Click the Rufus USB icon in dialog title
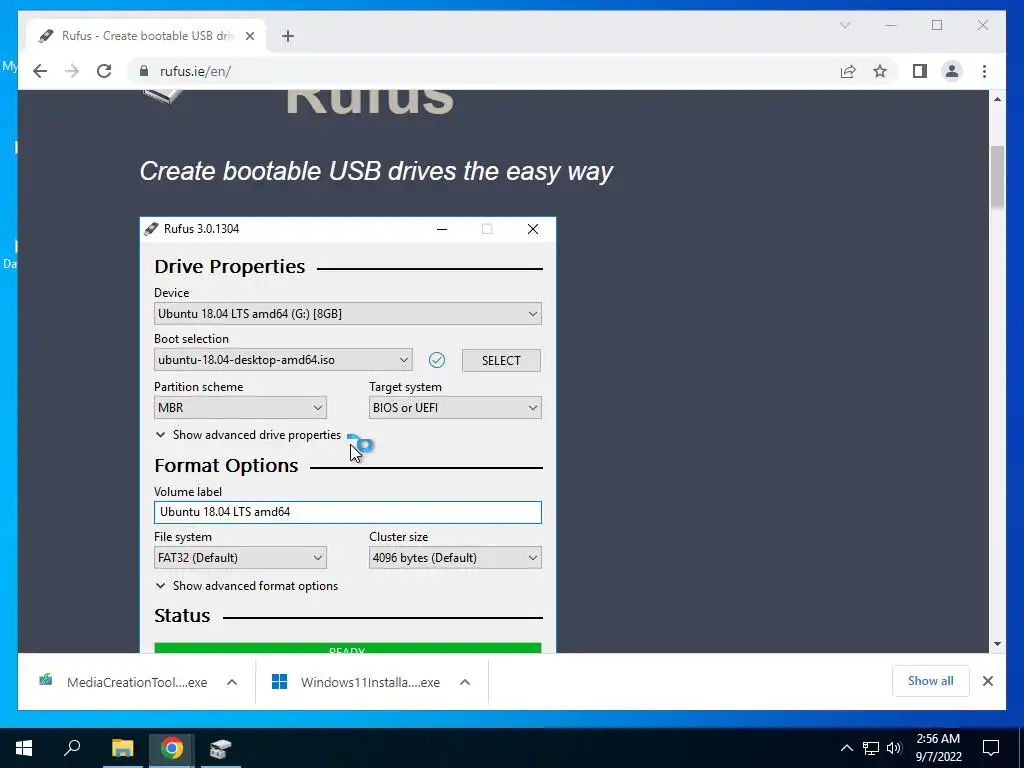Image resolution: width=1024 pixels, height=768 pixels. click(151, 229)
